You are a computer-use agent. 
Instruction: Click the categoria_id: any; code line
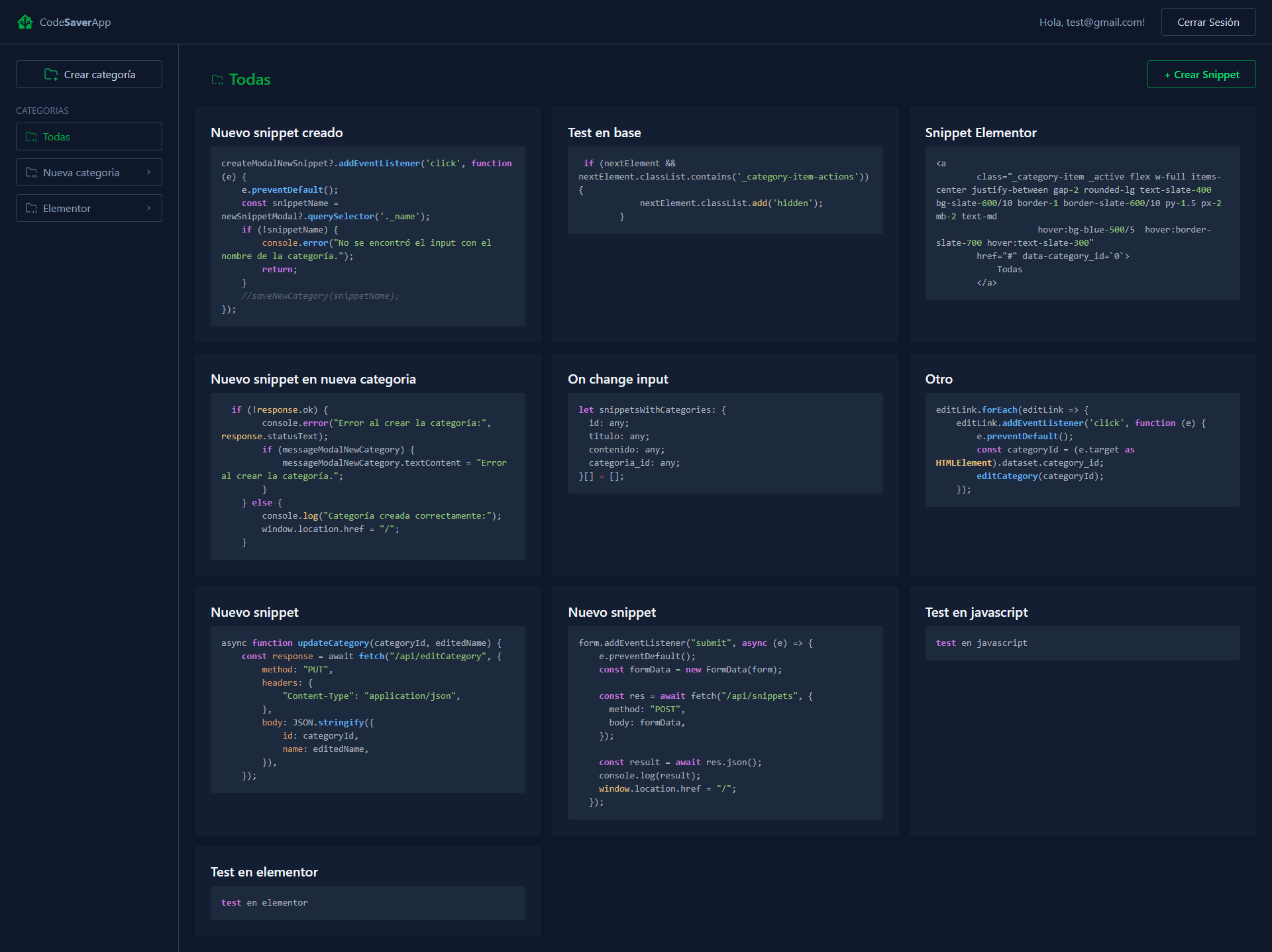(634, 463)
